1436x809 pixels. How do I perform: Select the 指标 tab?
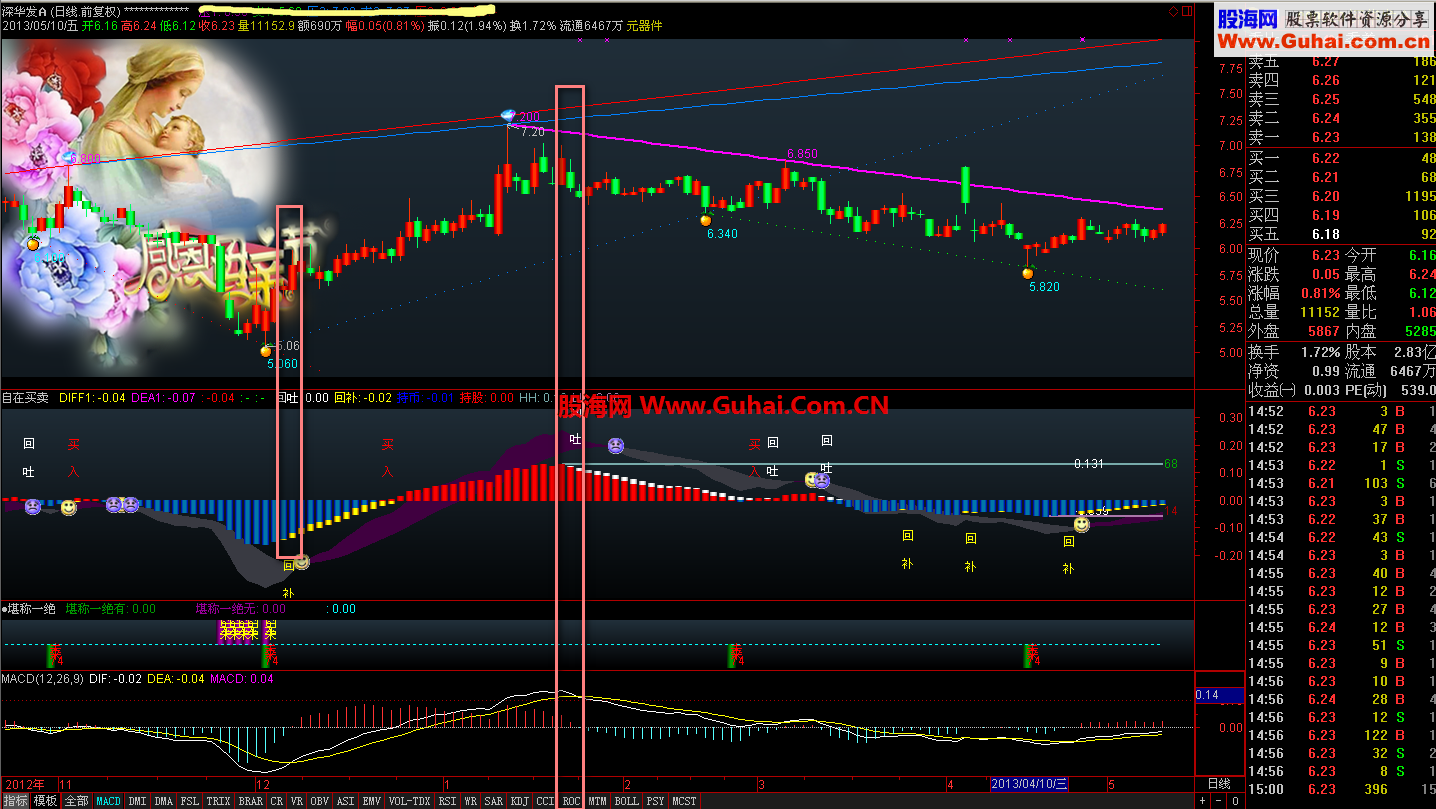click(x=15, y=801)
